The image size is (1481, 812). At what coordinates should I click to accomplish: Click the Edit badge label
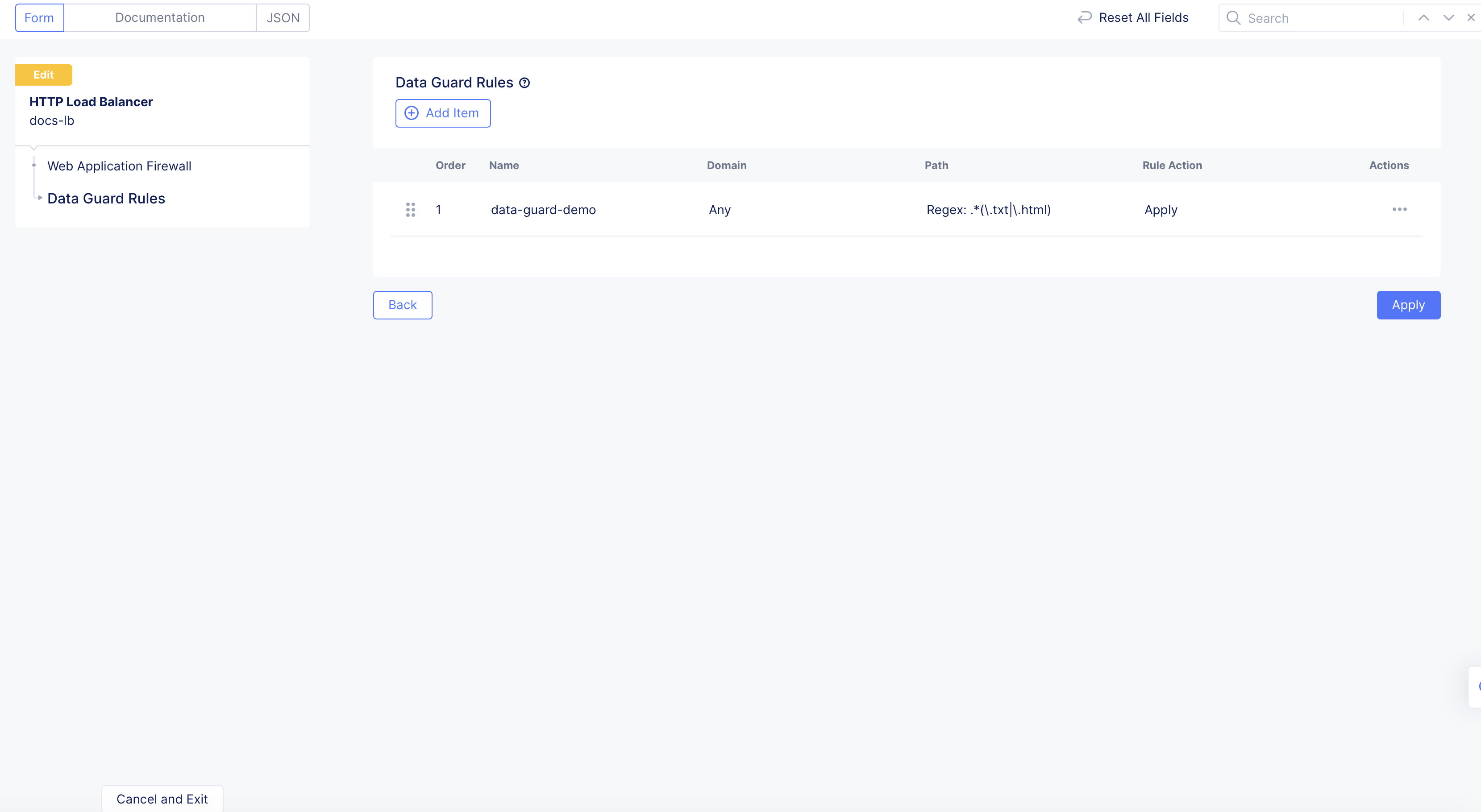pyautogui.click(x=44, y=75)
